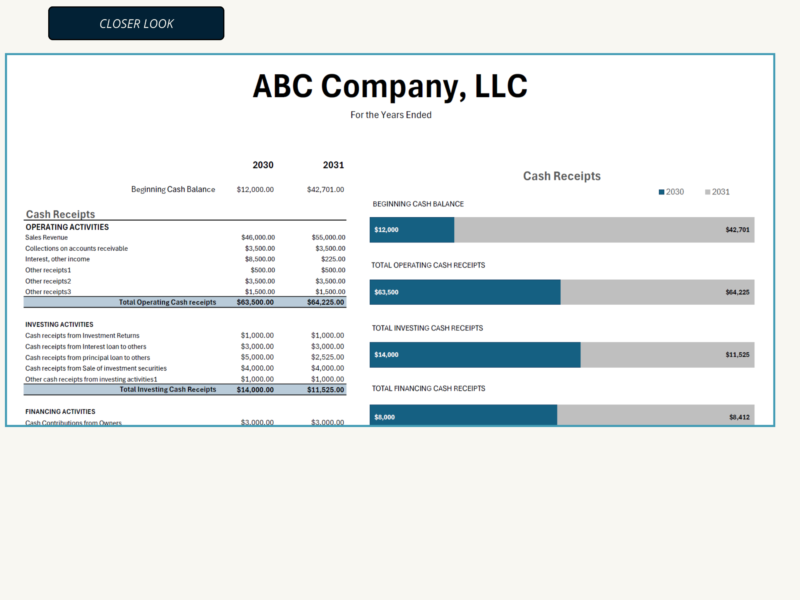Click the gray $8,412 chart bar
800x600 pixels.
pos(656,415)
